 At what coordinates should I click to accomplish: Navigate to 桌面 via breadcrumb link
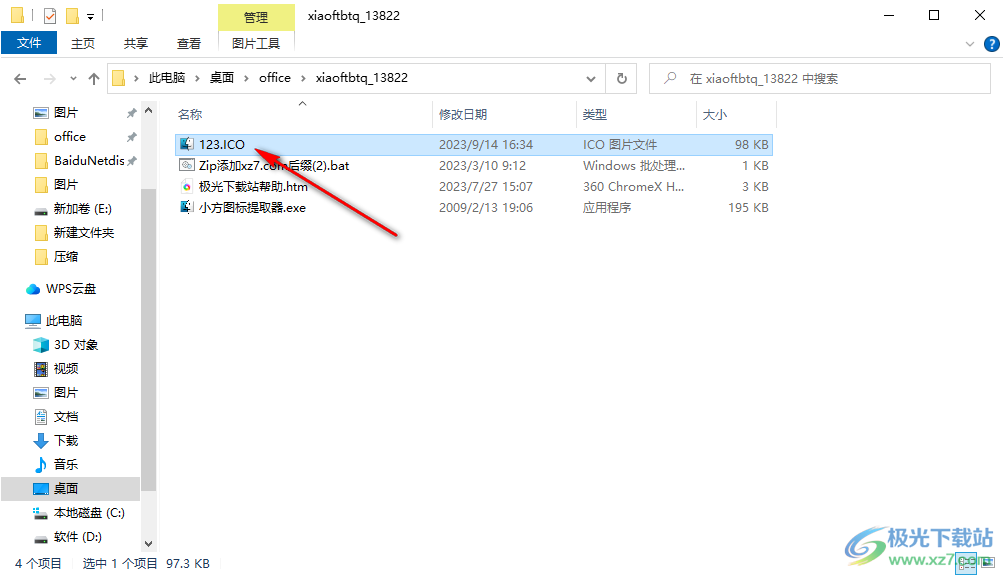[221, 77]
